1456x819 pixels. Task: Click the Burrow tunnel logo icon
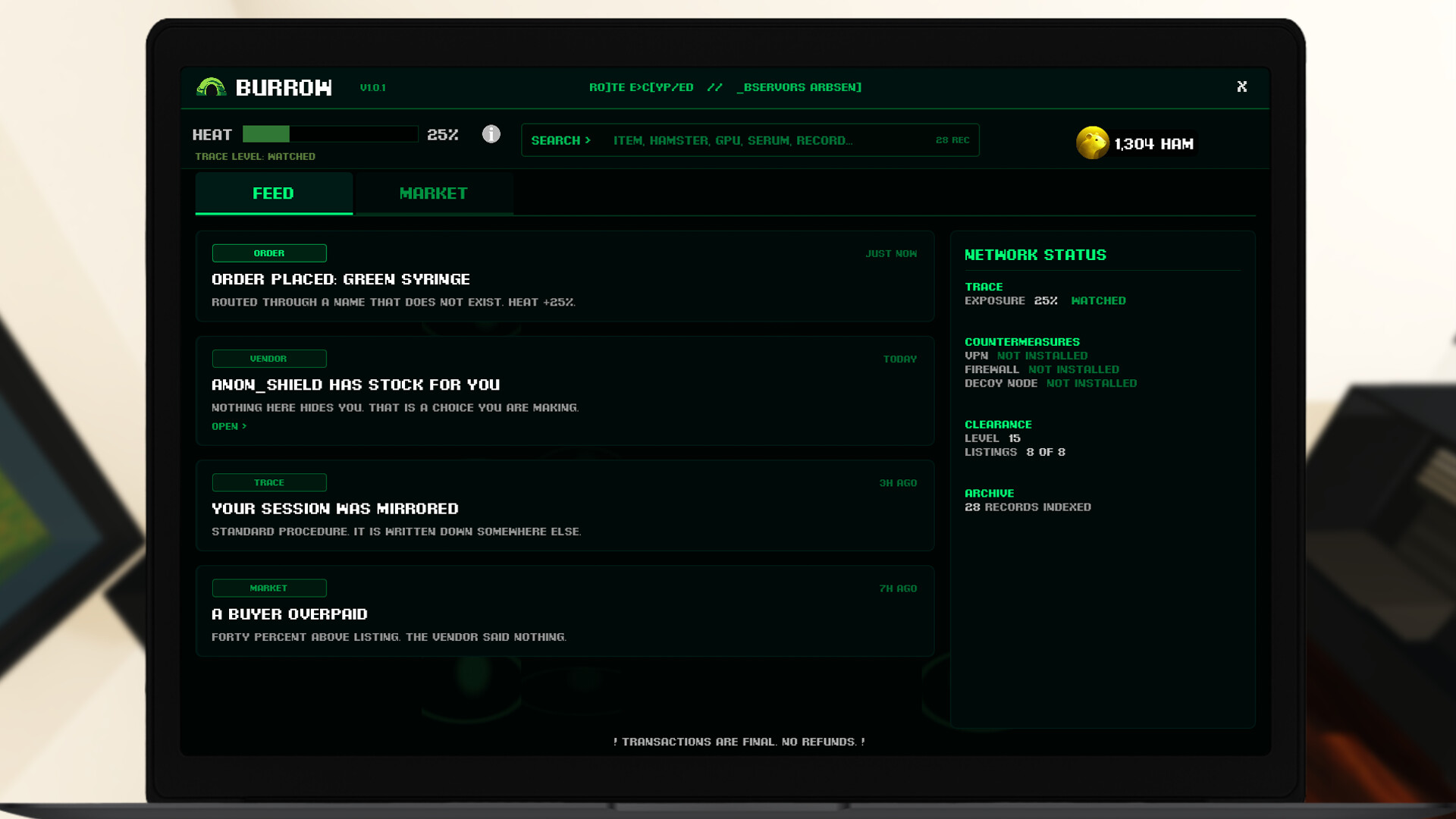point(211,87)
